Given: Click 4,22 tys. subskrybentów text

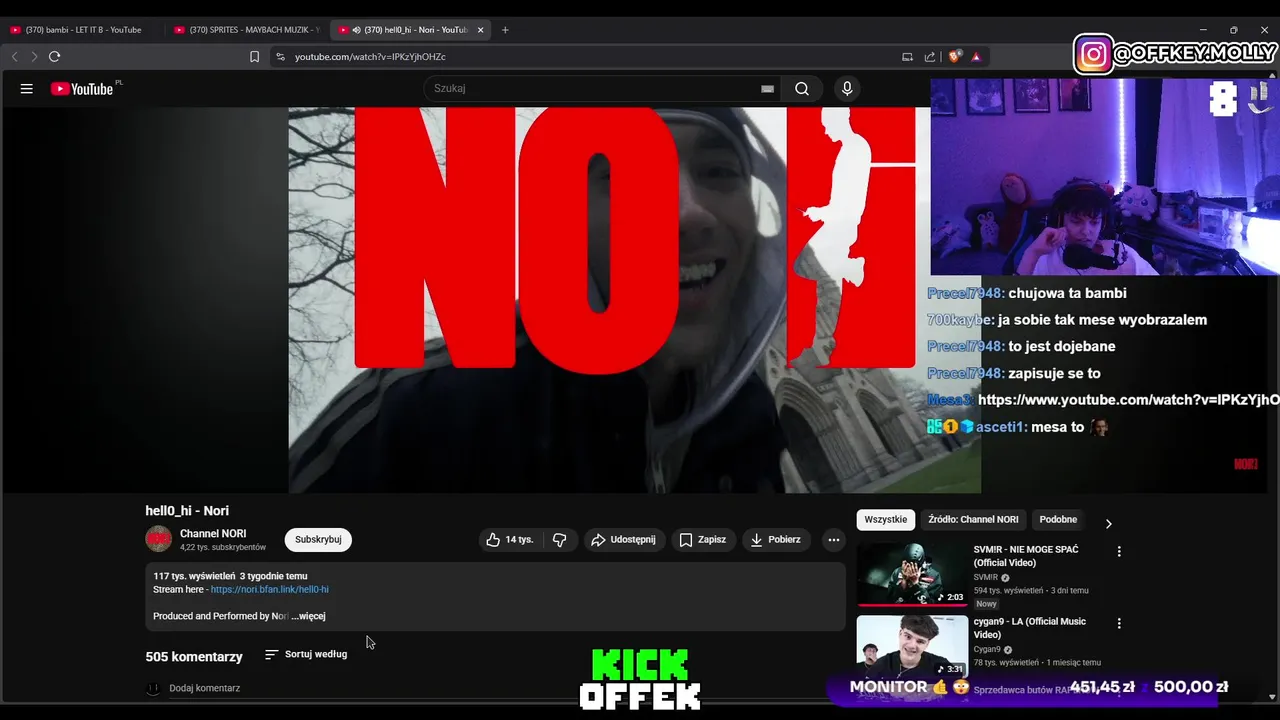Looking at the screenshot, I should (x=223, y=548).
